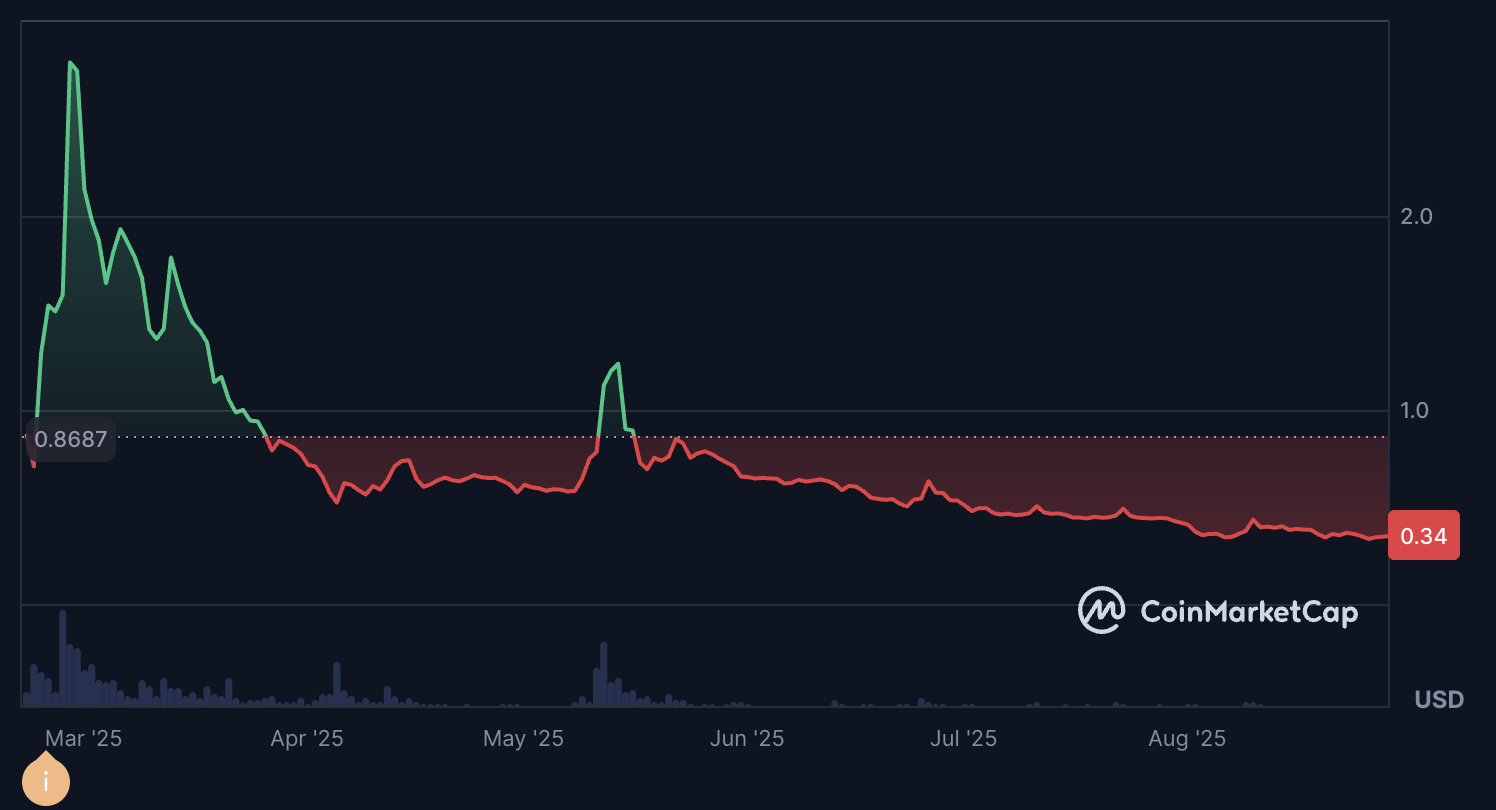Click the 2.0 price axis label
1496x810 pixels.
1417,216
